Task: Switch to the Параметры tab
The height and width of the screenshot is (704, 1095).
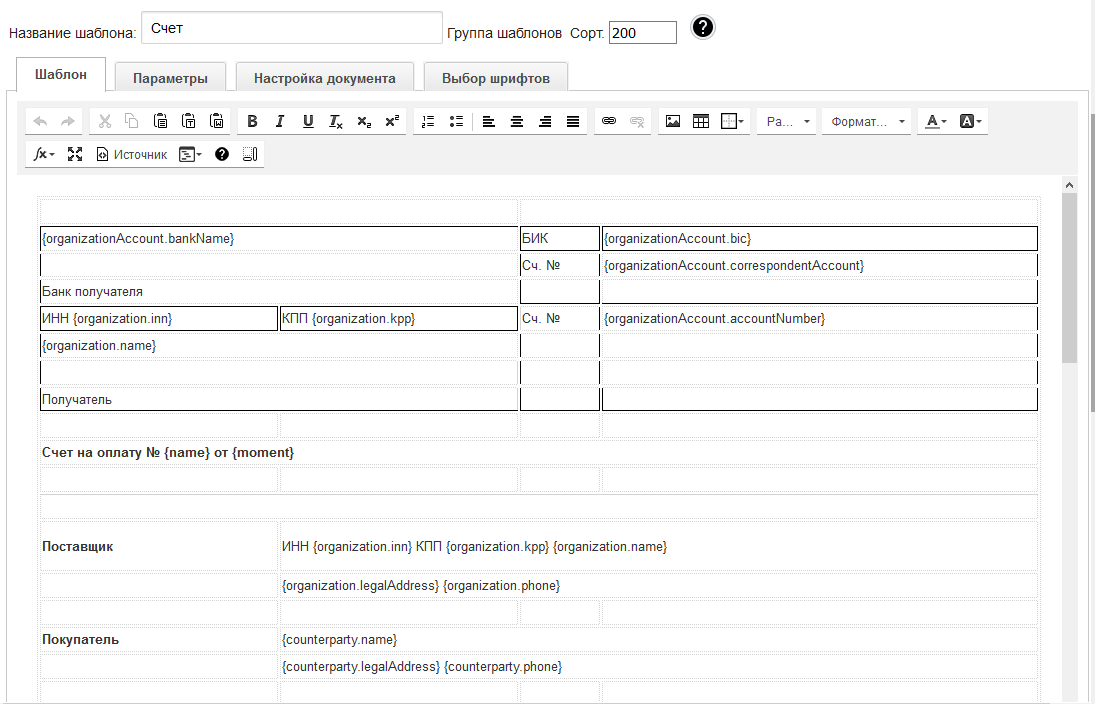Action: tap(170, 78)
